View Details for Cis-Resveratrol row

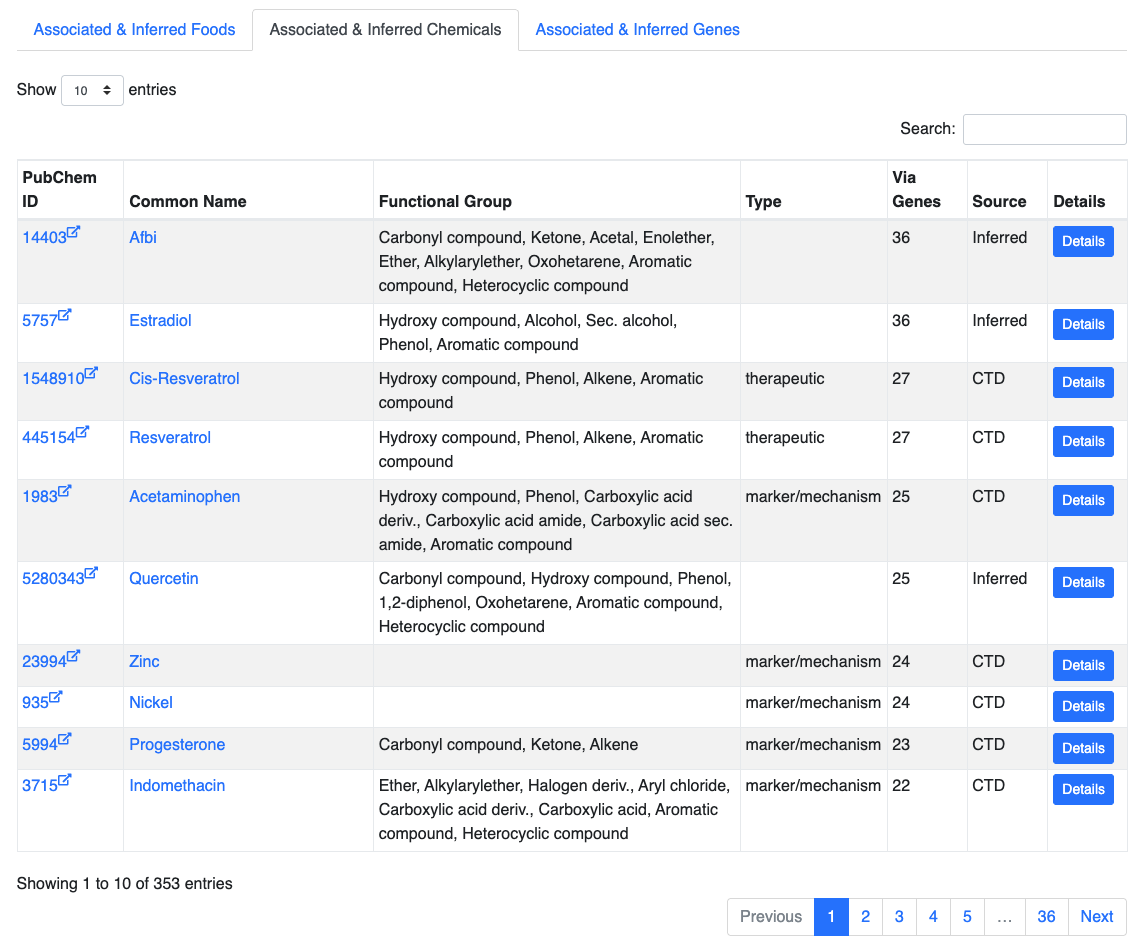click(1083, 382)
